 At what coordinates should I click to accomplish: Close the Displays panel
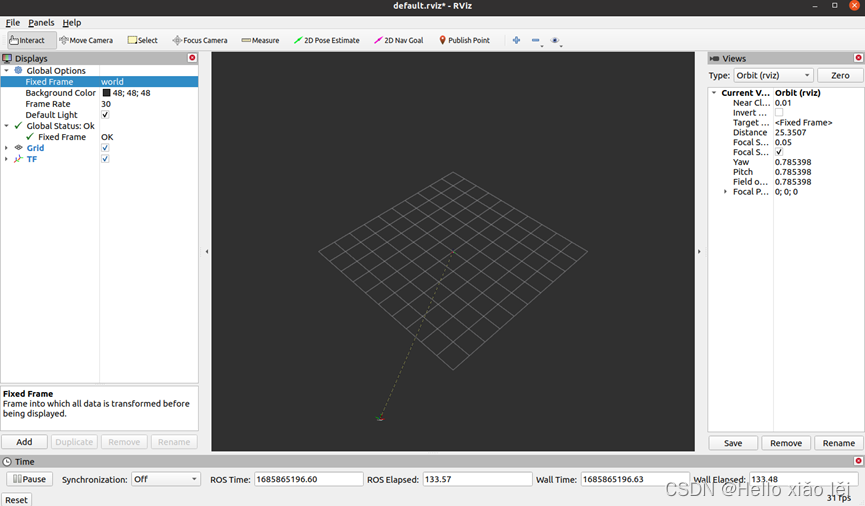tap(192, 58)
